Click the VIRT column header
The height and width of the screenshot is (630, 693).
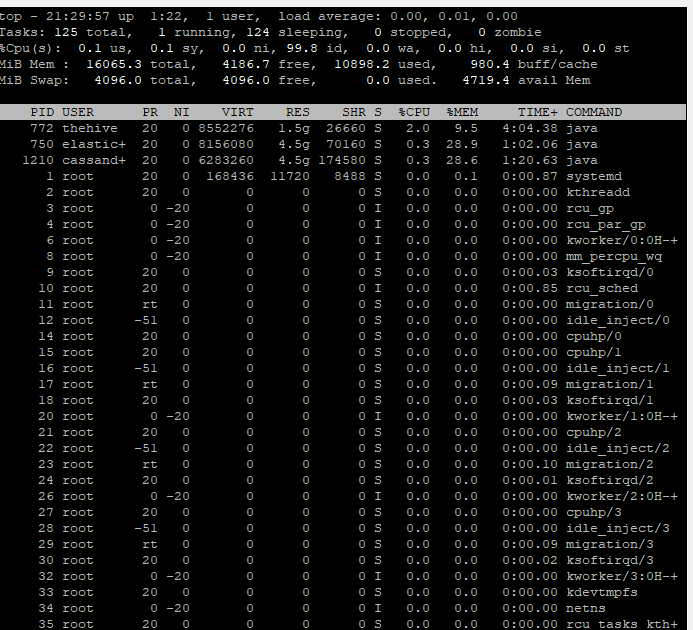pos(237,112)
